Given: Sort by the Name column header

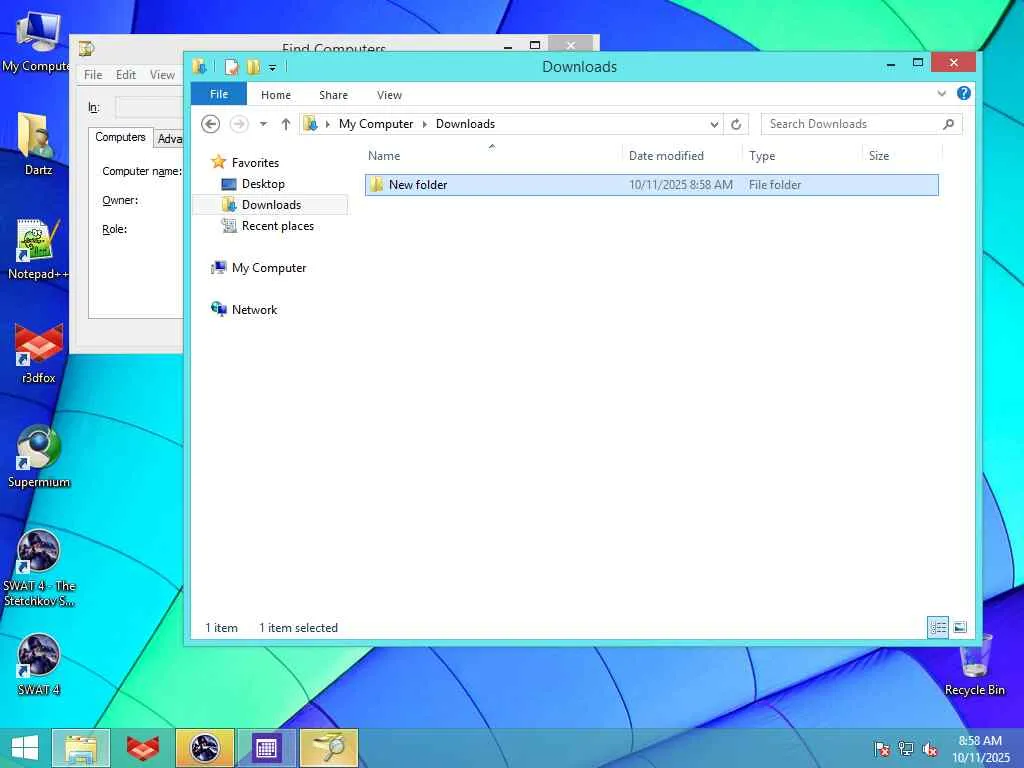Looking at the screenshot, I should point(384,156).
